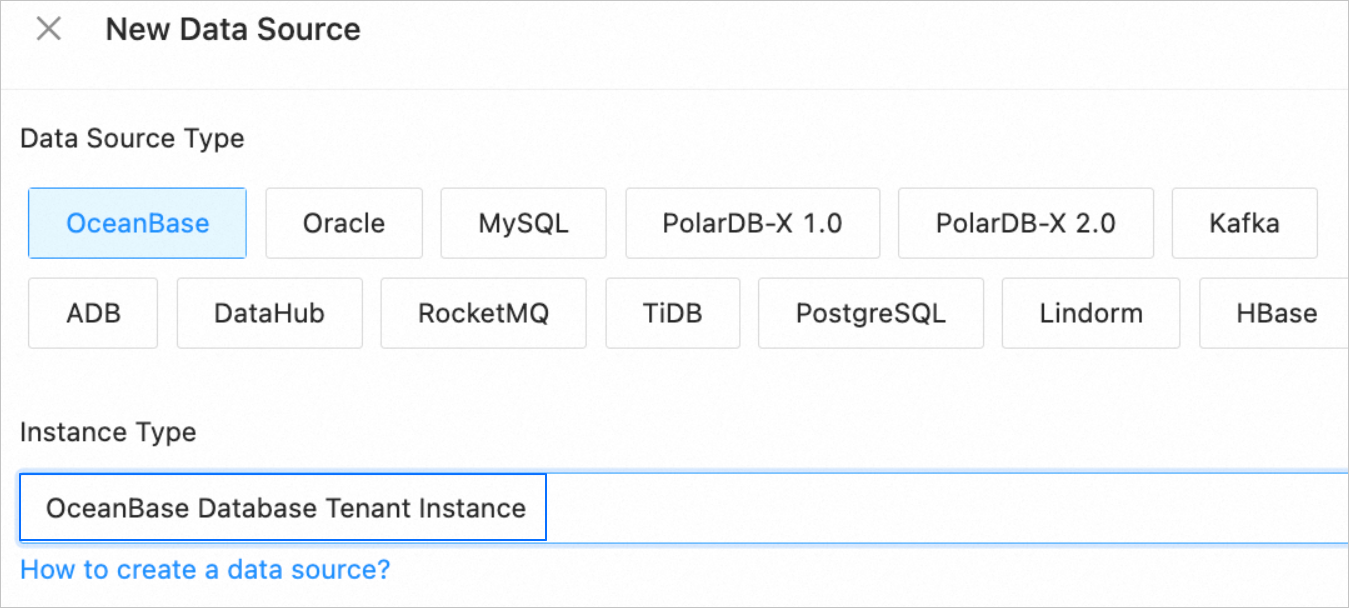Close the New Data Source panel
Screen dimensions: 1349x608
tap(48, 30)
